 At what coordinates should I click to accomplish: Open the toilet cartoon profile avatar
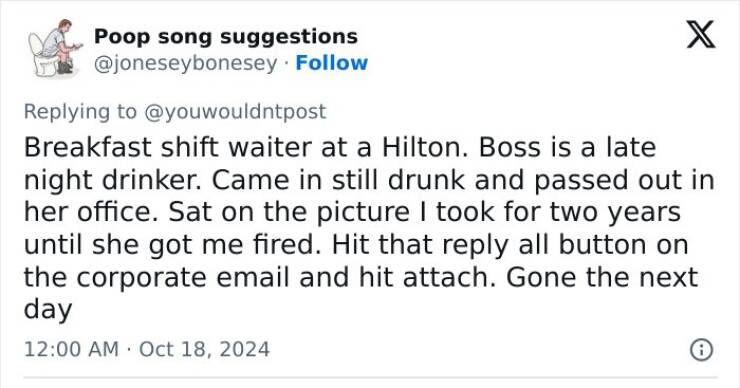coord(55,48)
